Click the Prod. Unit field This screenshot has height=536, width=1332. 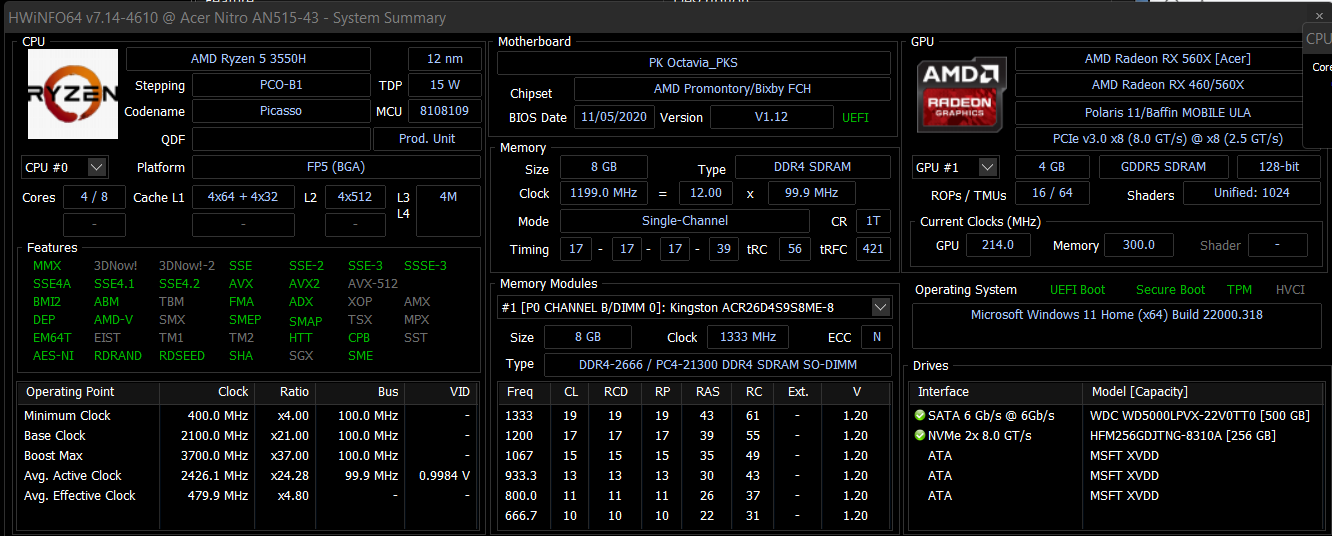(x=428, y=139)
